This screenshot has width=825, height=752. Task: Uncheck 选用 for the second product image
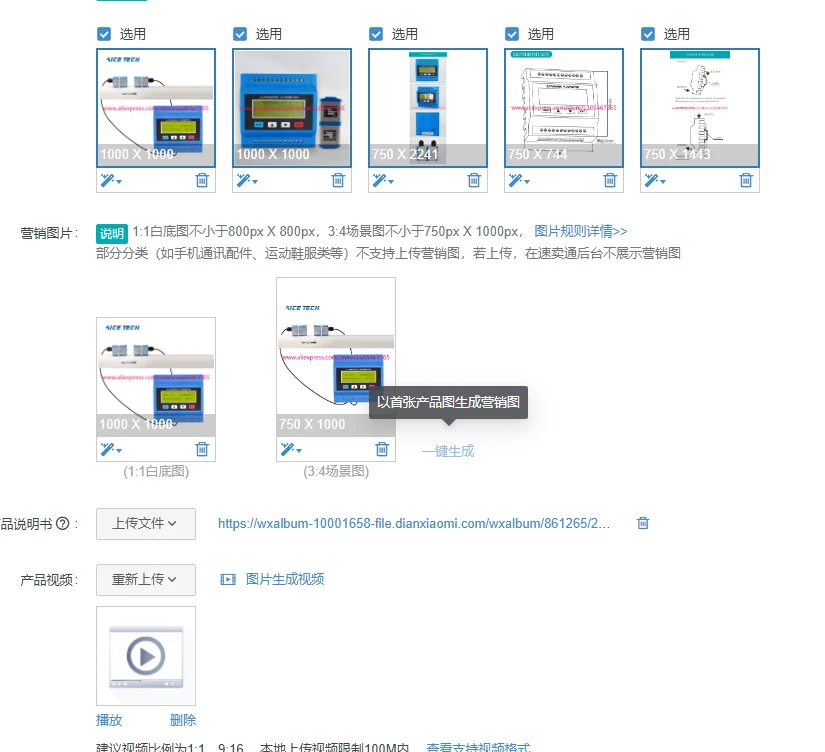coord(240,34)
